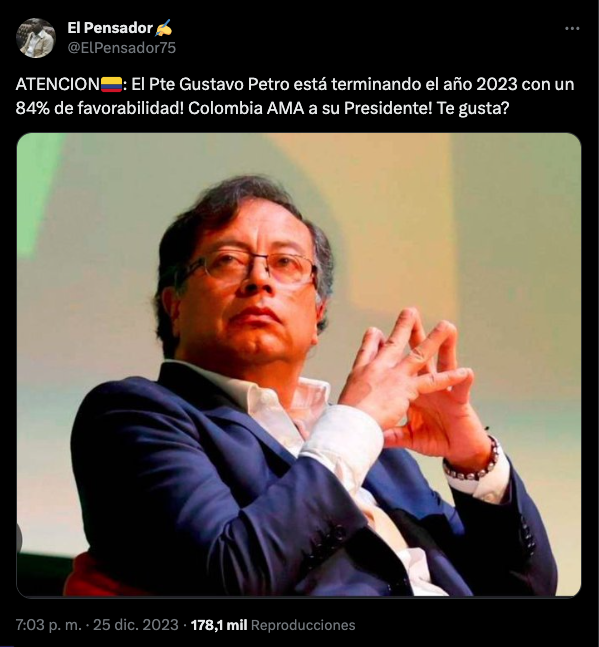Image resolution: width=599 pixels, height=647 pixels.
Task: Open the 7:03 p. m. timestamp link
Action: (49, 625)
